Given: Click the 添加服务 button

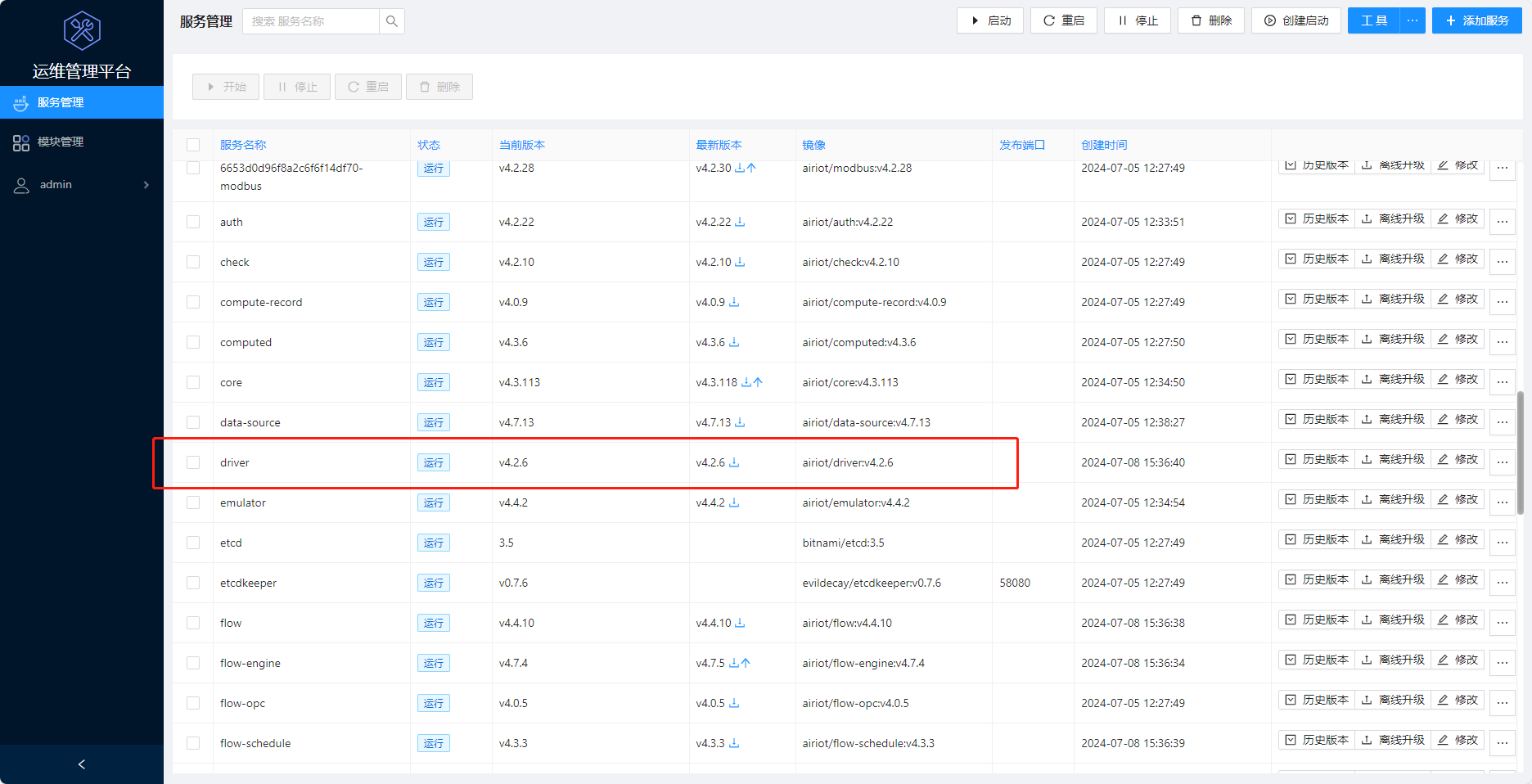Looking at the screenshot, I should (1477, 20).
